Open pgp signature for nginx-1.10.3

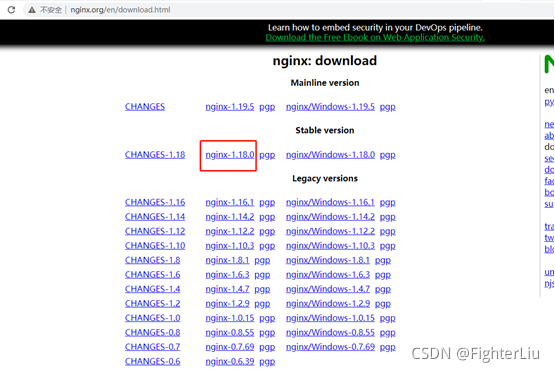tap(267, 246)
